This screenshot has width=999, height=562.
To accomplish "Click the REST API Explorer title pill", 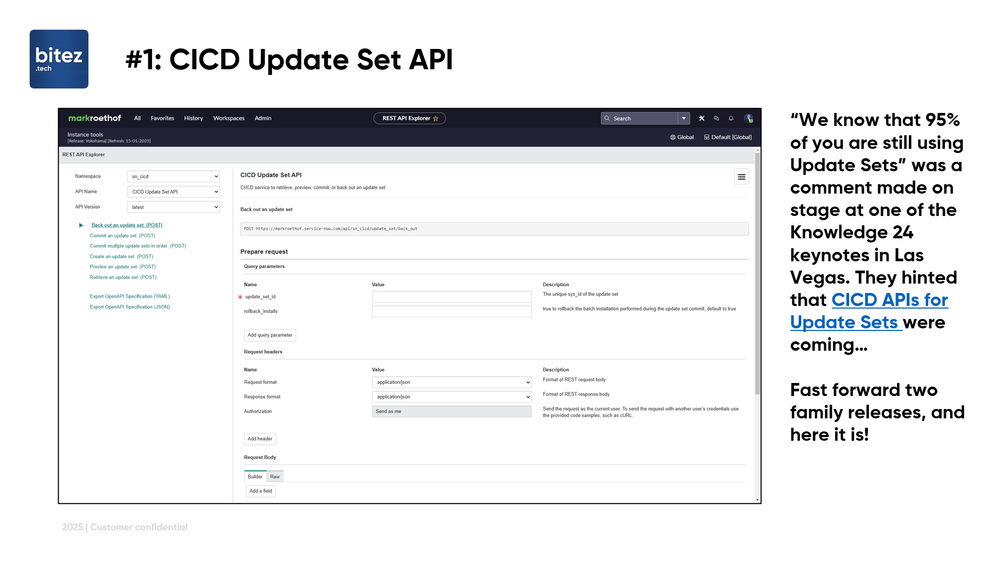I will 409,119.
